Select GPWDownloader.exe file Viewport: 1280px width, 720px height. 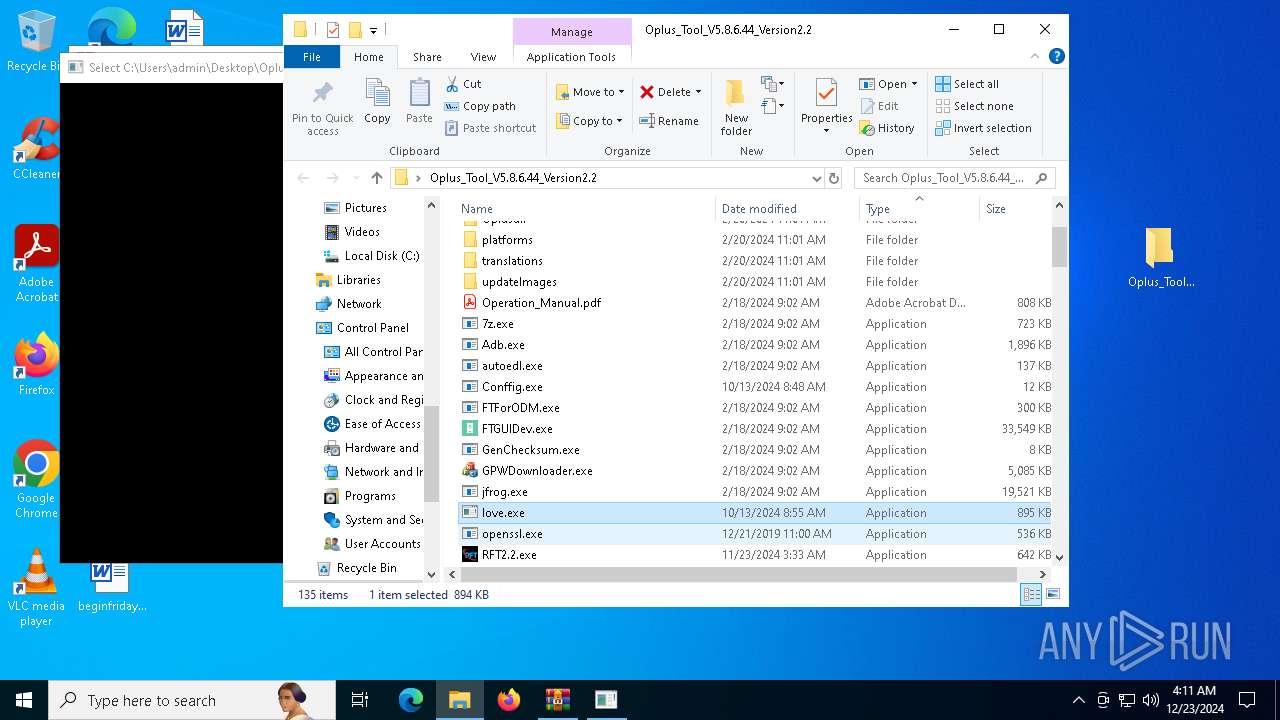click(x=537, y=471)
